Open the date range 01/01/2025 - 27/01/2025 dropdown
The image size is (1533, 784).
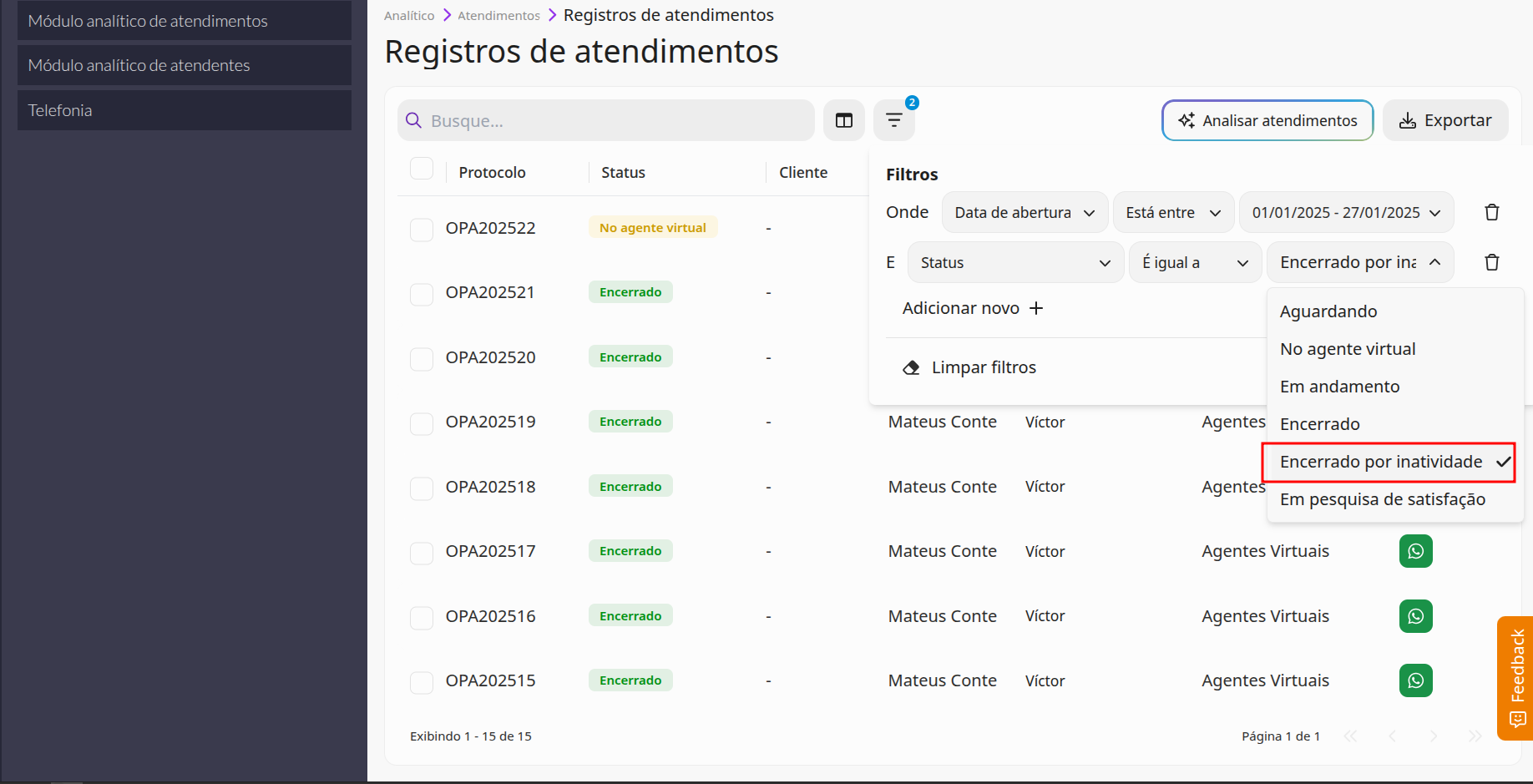[x=1346, y=212]
